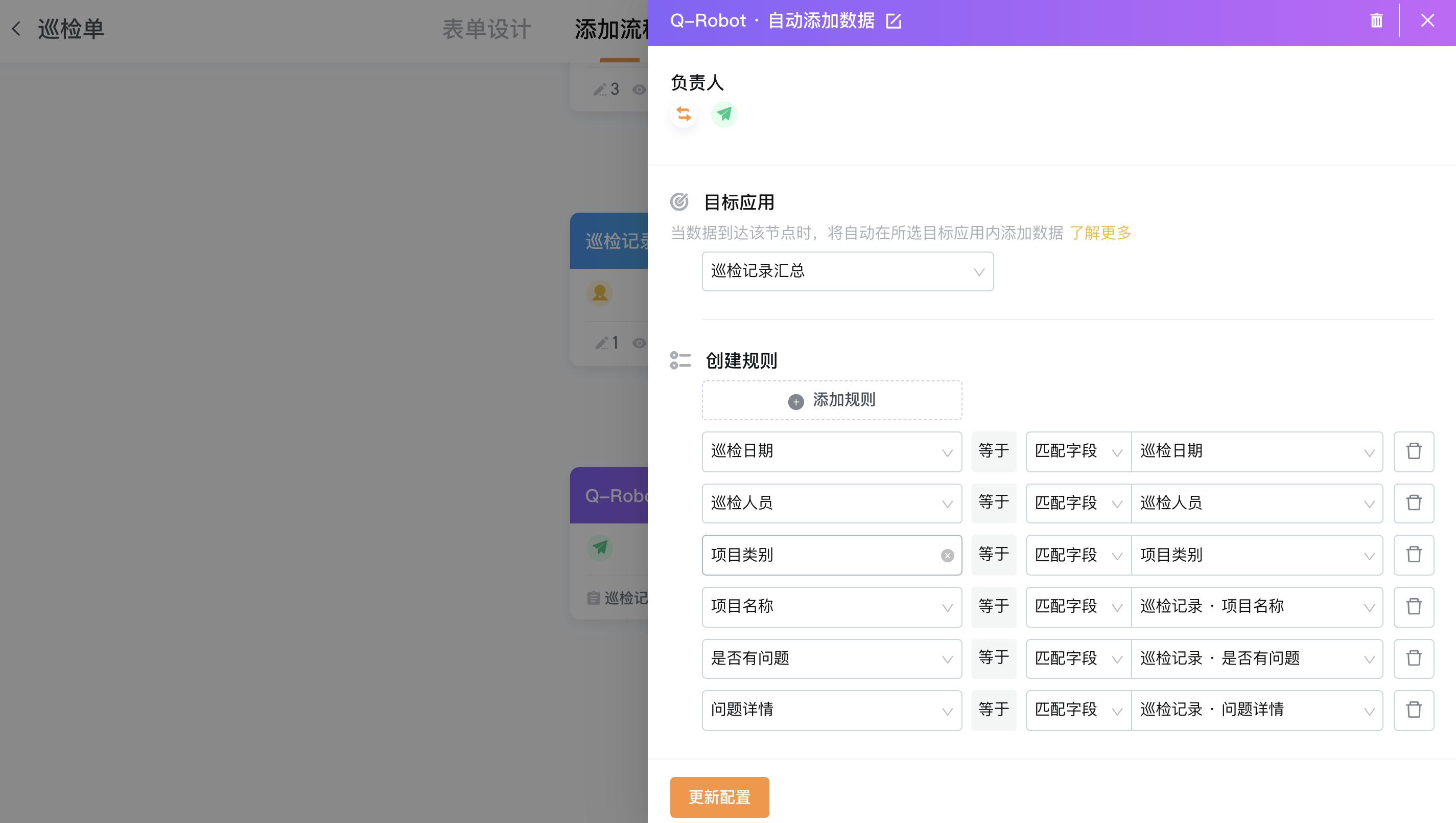
Task: Open 匹配字段 dropdown in 项目类别 row
Action: pos(1078,555)
